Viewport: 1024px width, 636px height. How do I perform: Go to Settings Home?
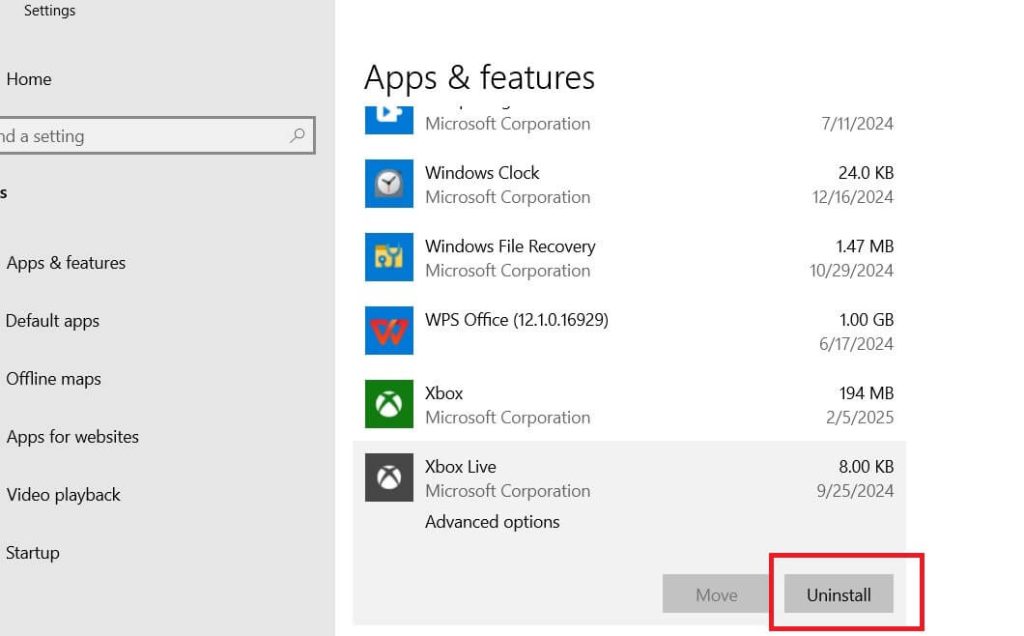29,79
